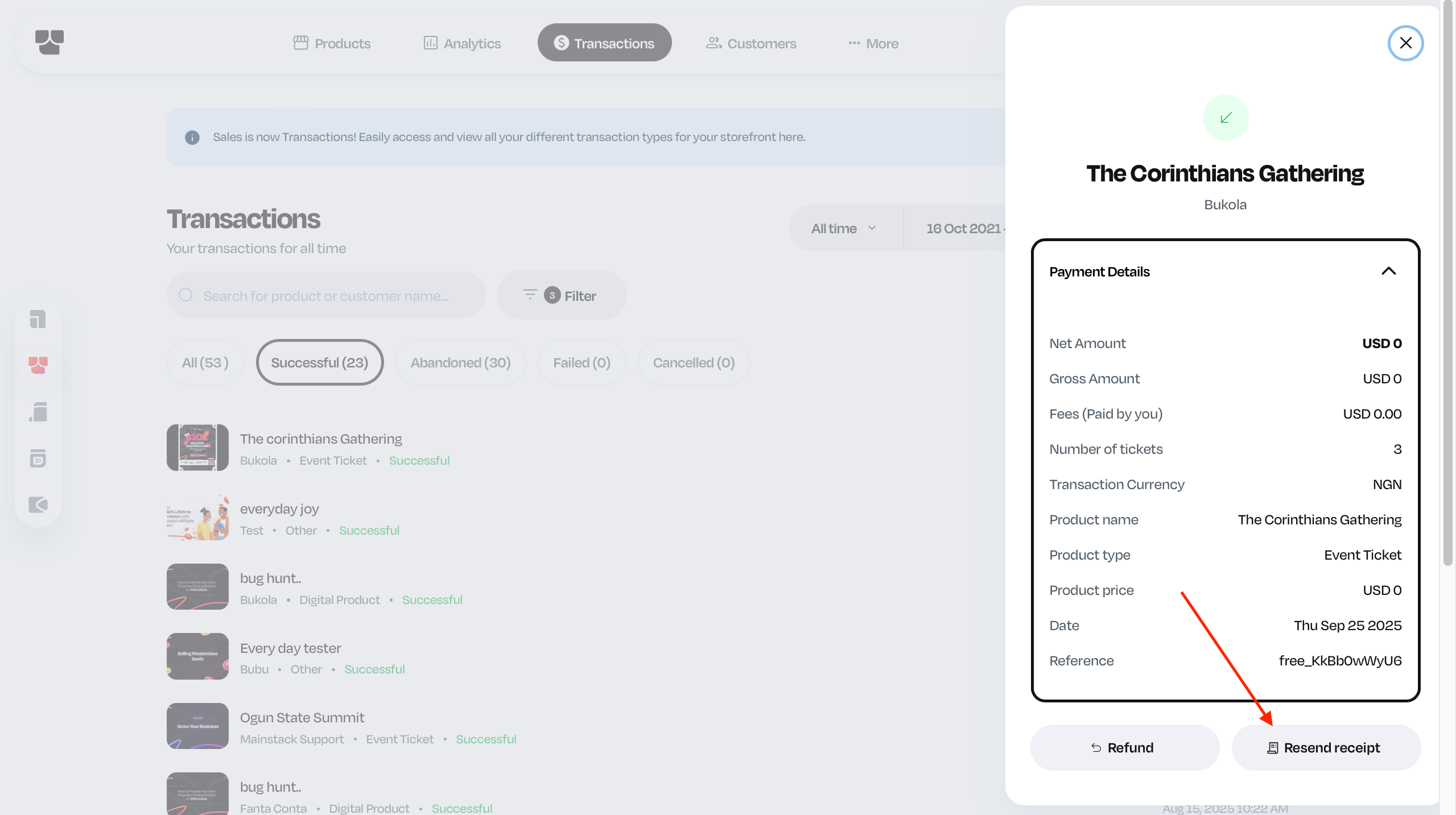This screenshot has height=815, width=1456.
Task: Open the More menu in navigation
Action: click(x=873, y=44)
